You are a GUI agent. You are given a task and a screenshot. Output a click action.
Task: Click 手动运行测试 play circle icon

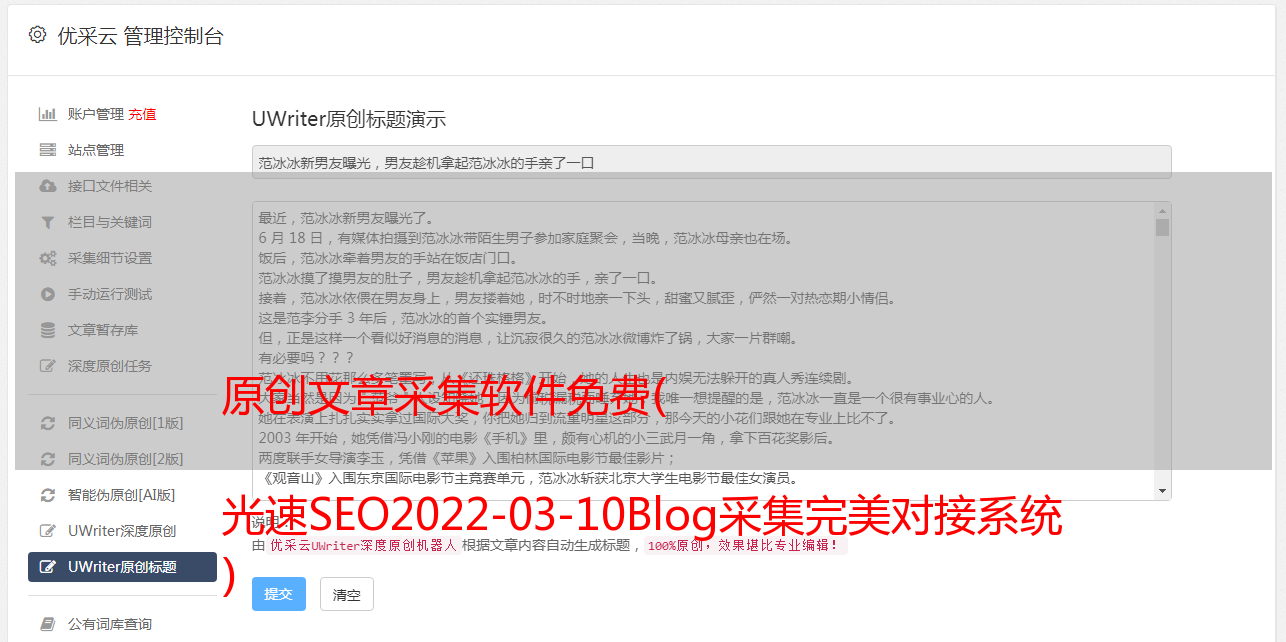click(47, 294)
